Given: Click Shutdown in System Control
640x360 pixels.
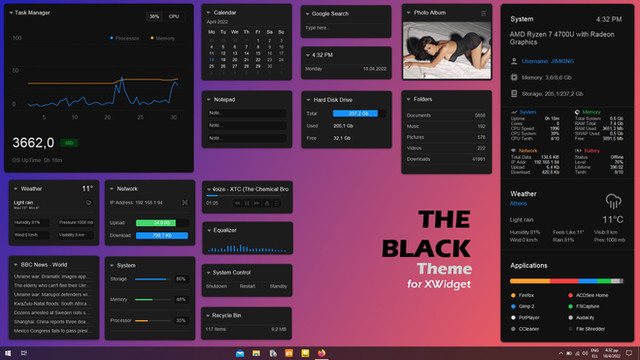Looking at the screenshot, I should 216,287.
